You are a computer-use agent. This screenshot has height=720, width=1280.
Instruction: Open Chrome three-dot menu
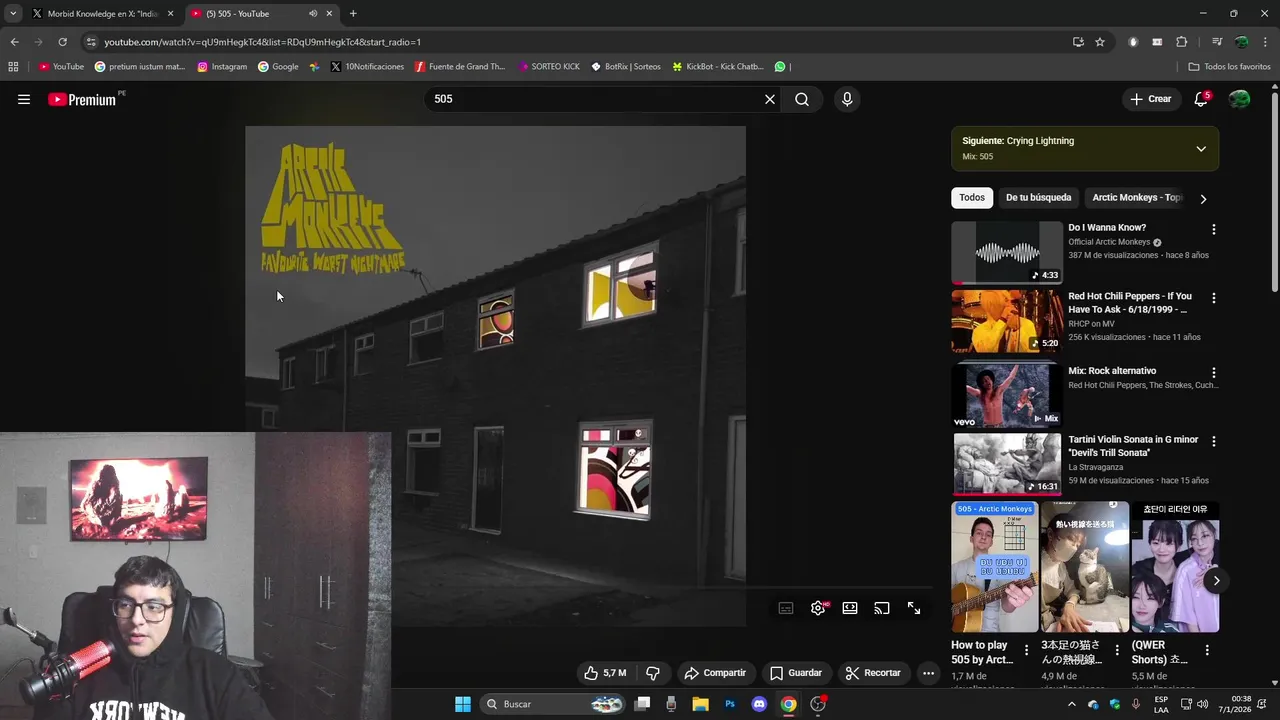pyautogui.click(x=1266, y=42)
